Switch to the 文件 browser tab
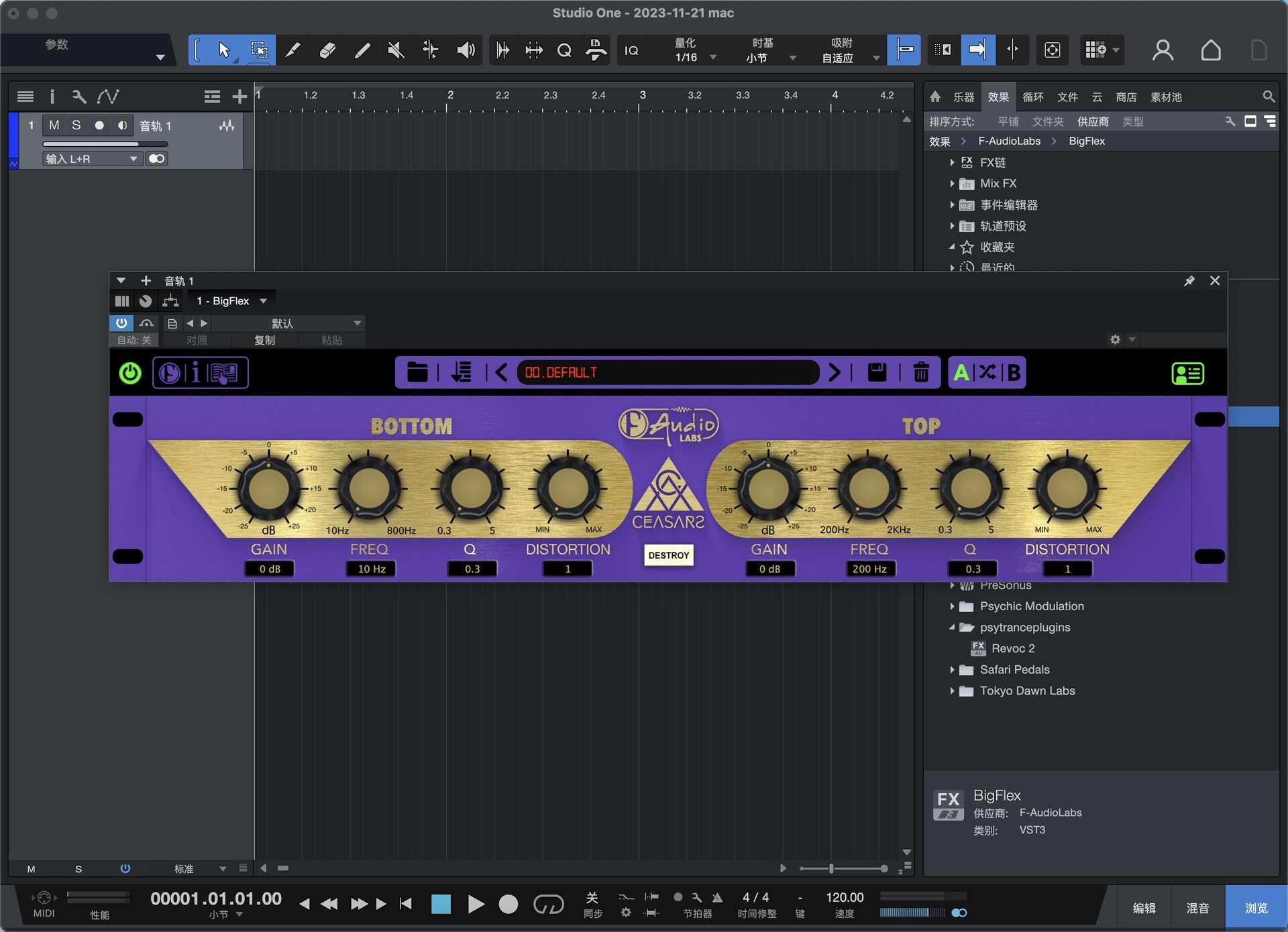The width and height of the screenshot is (1288, 932). 1067,97
